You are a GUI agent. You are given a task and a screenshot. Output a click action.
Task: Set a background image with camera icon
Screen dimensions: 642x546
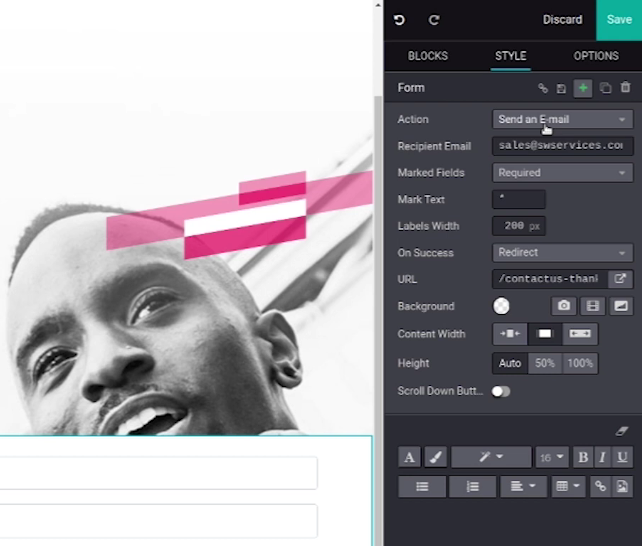[x=564, y=306]
